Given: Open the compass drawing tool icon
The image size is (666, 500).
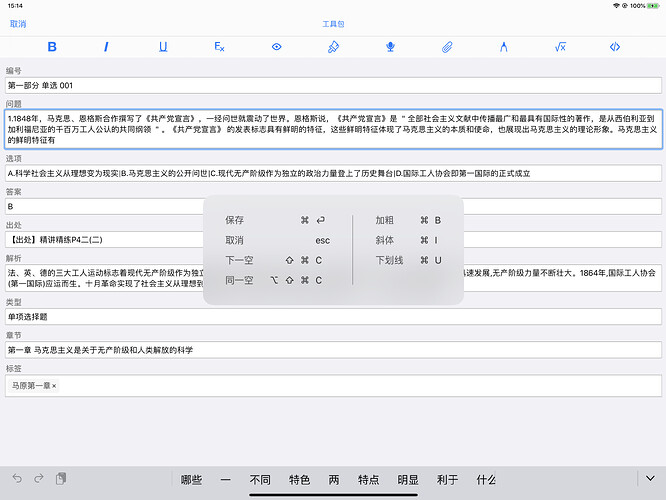Looking at the screenshot, I should pos(504,47).
